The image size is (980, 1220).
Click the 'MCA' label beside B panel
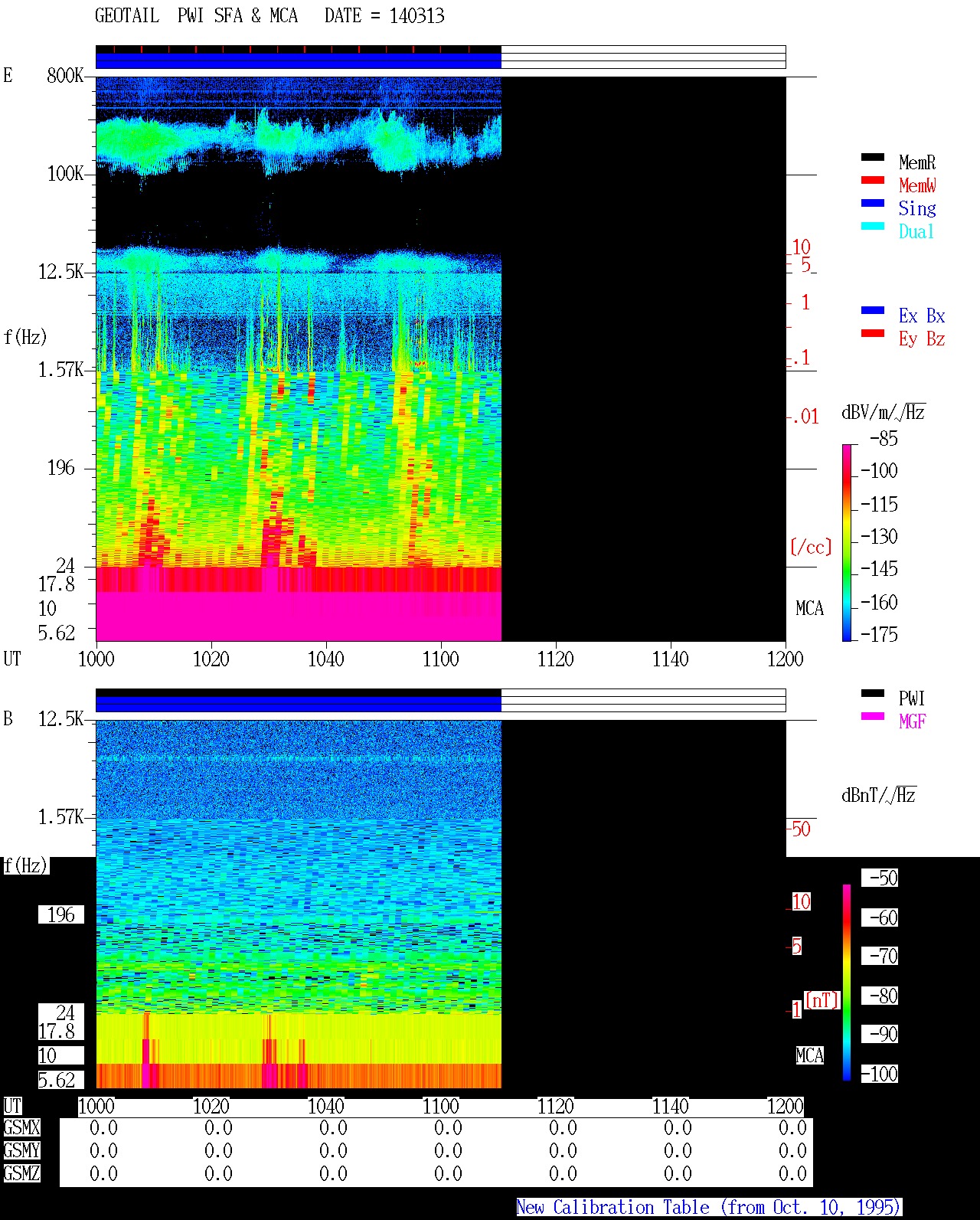(809, 1055)
